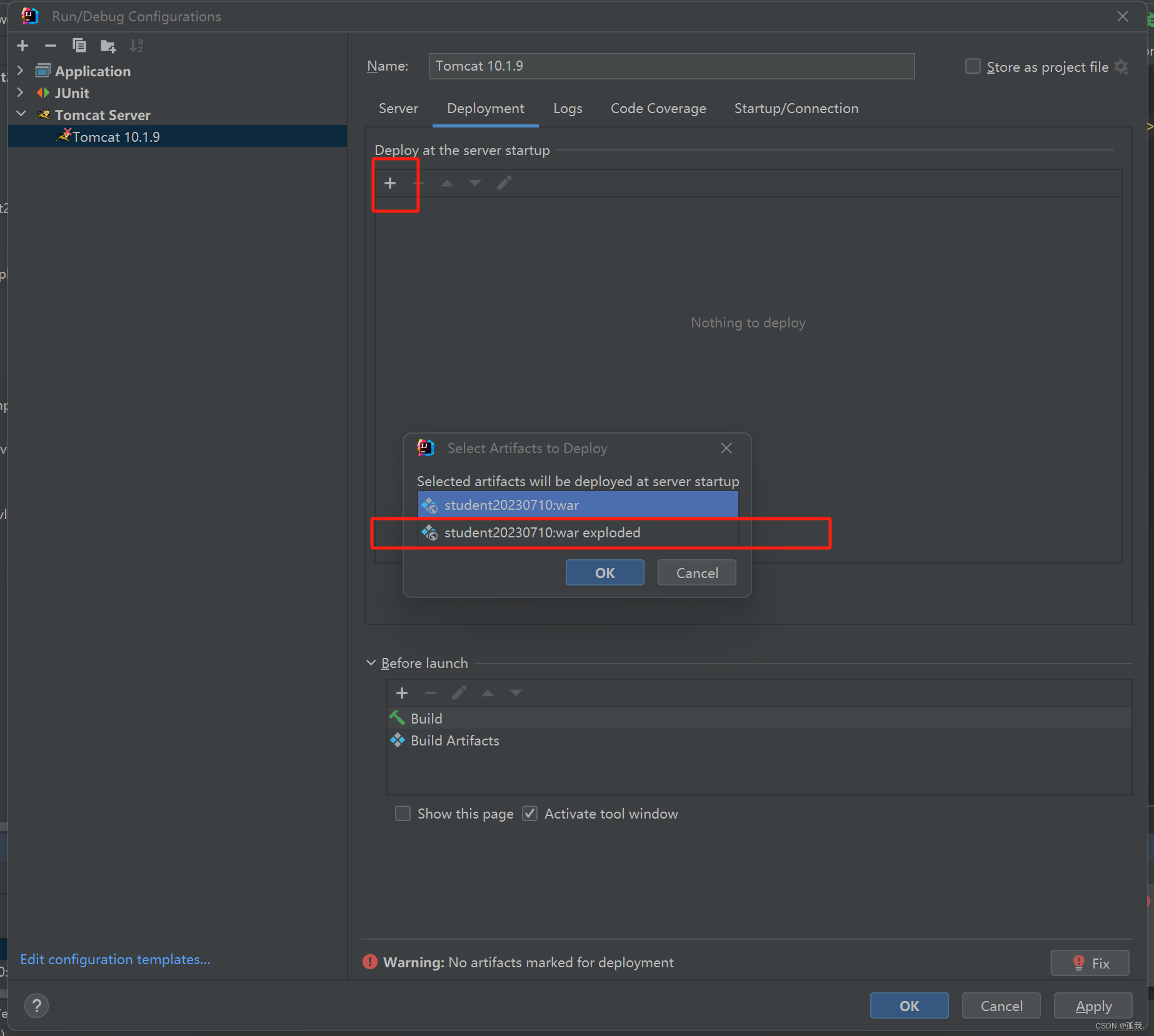This screenshot has height=1036, width=1154.
Task: Open Edit configuration templates link
Action: [115, 959]
